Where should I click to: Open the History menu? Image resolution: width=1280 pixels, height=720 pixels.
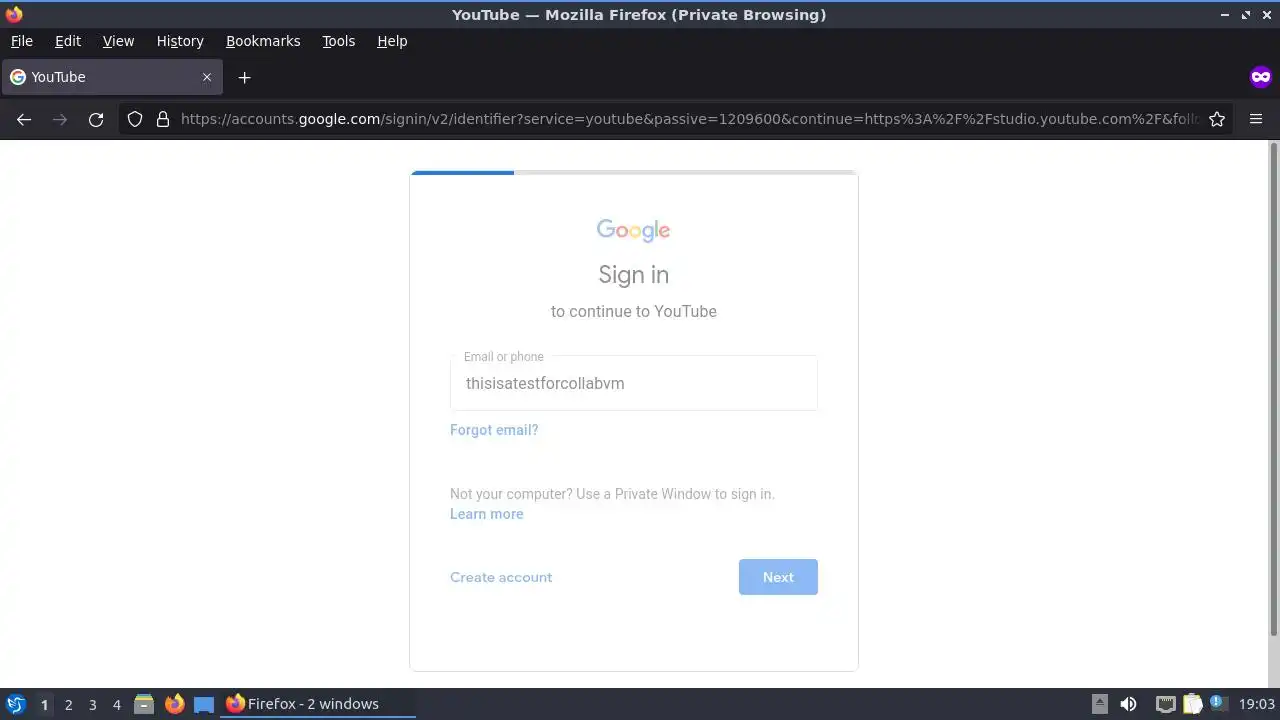point(180,41)
